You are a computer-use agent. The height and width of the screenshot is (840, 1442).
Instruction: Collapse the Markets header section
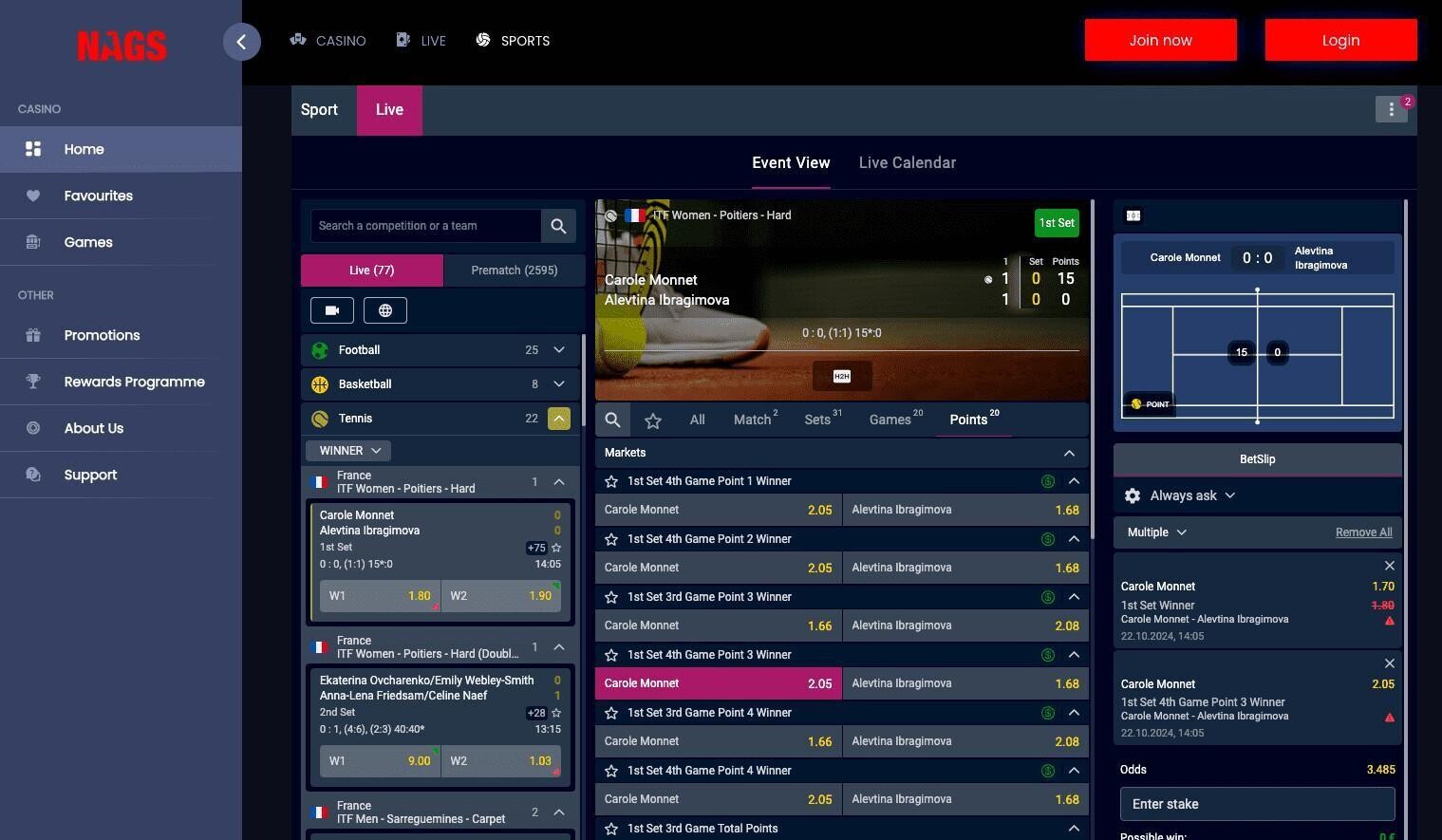coord(1069,453)
